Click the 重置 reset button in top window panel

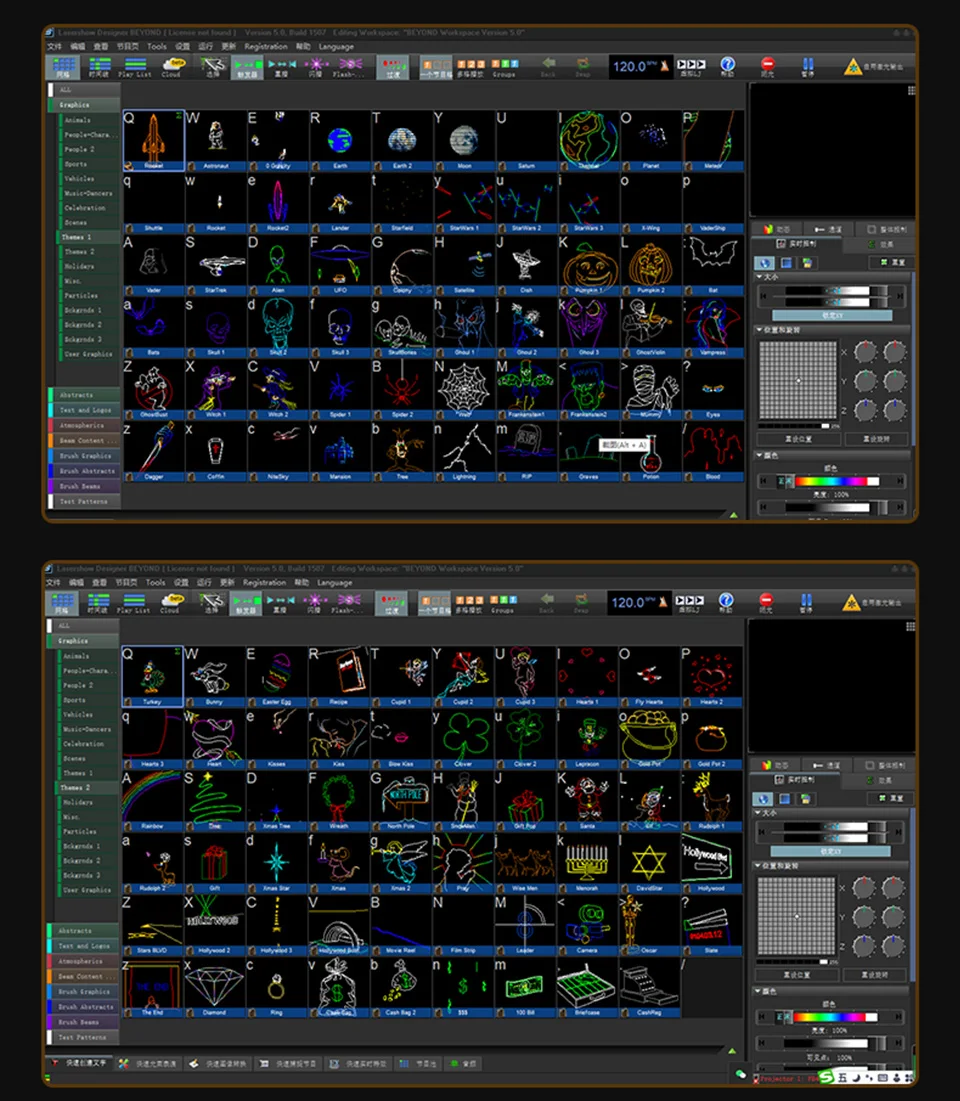[x=892, y=262]
